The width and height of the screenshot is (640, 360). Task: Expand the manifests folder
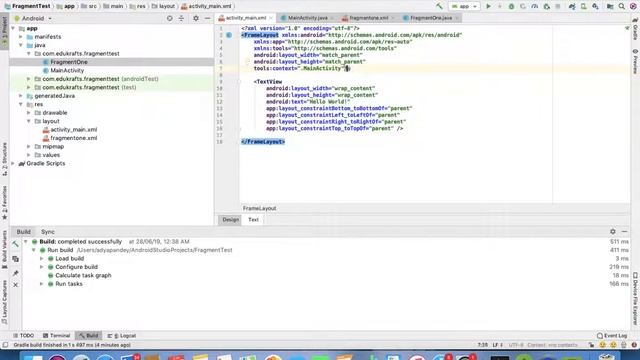21,37
